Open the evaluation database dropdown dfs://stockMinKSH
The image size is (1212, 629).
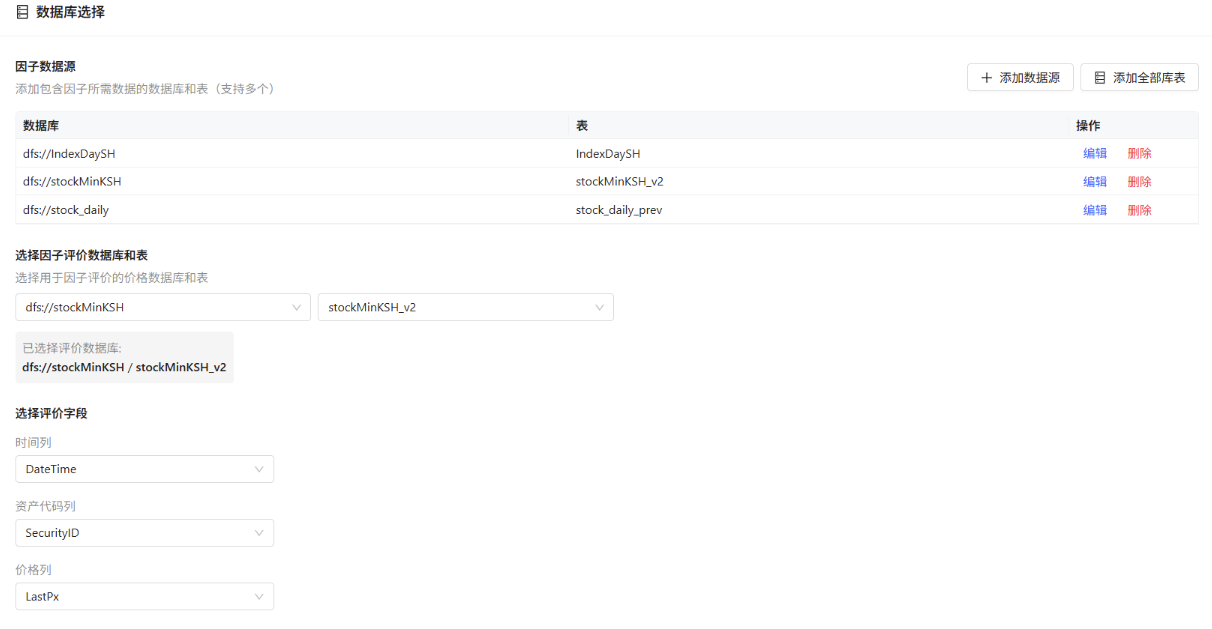[163, 307]
